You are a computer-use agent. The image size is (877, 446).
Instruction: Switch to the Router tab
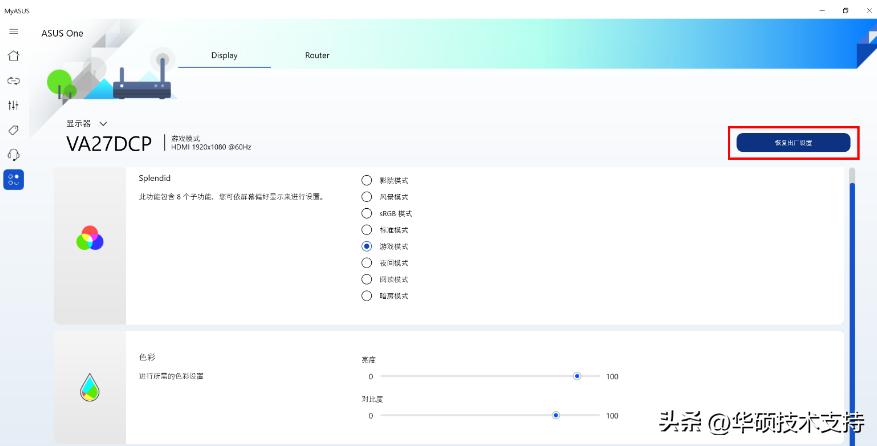[317, 55]
